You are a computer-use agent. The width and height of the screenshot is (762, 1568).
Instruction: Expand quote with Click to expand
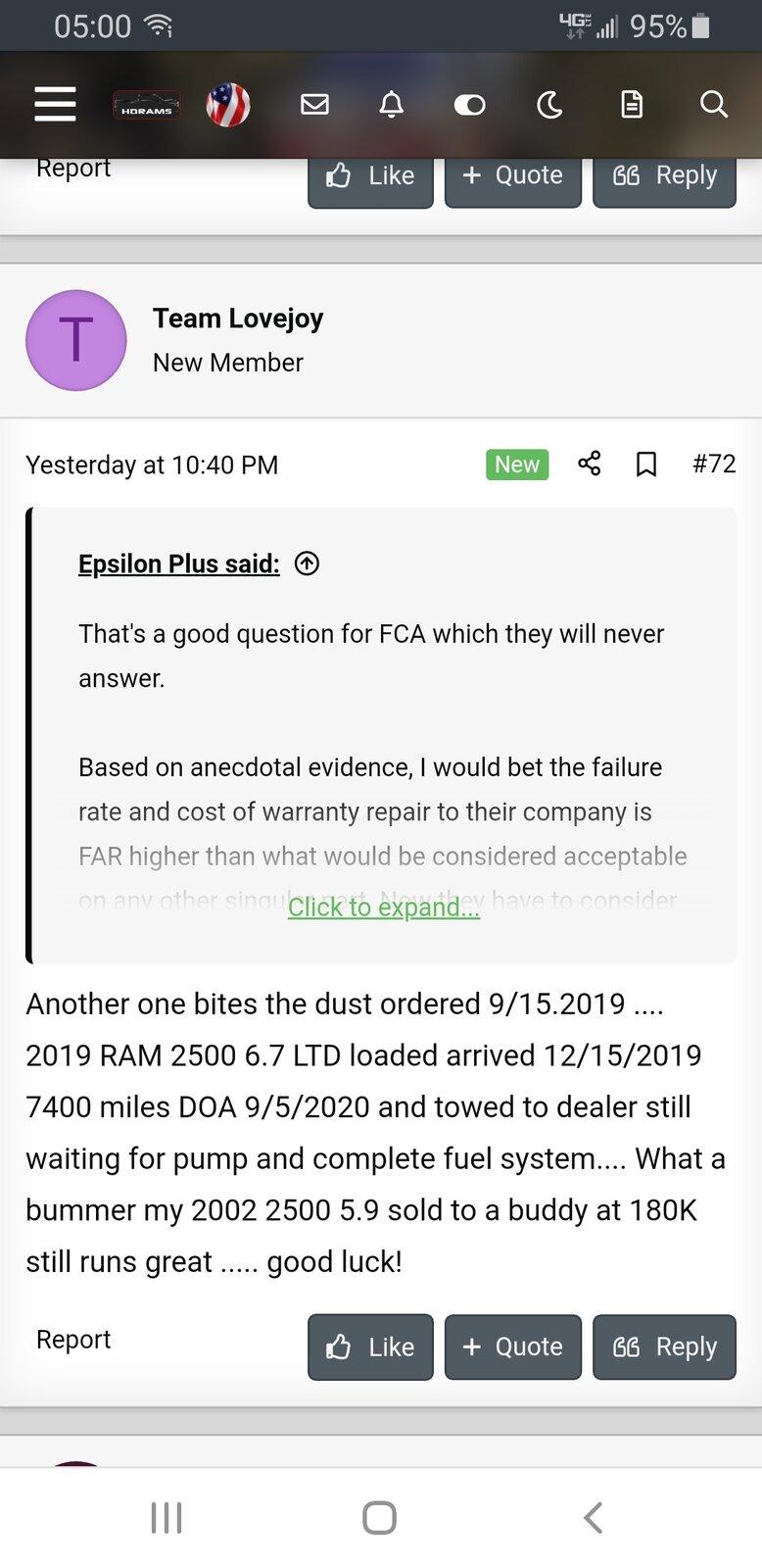coord(384,907)
